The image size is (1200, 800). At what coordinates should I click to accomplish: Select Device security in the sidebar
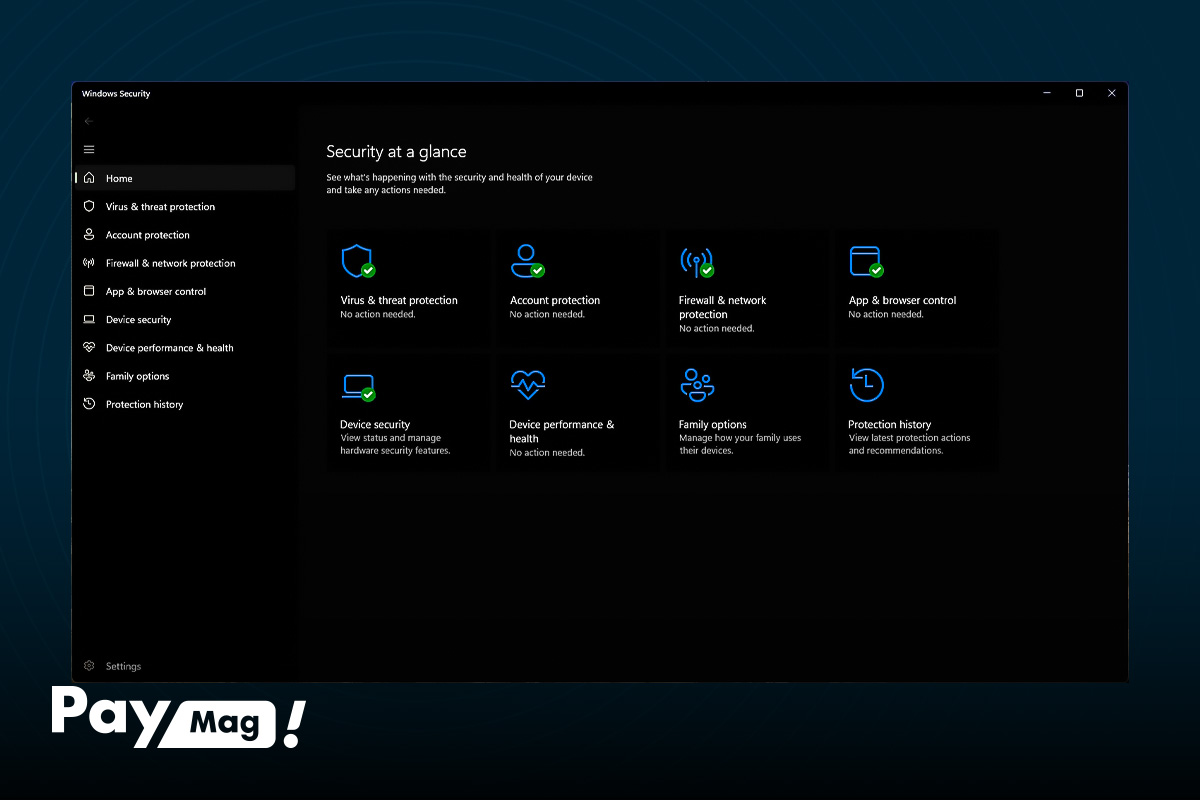[138, 320]
